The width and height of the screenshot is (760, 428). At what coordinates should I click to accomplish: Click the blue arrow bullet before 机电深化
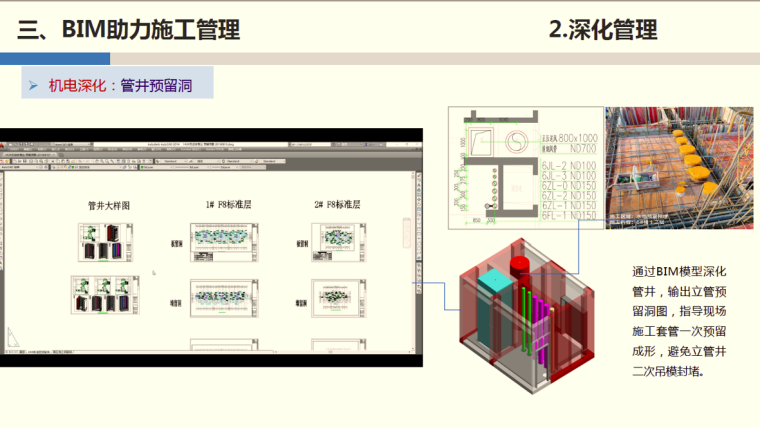point(33,86)
